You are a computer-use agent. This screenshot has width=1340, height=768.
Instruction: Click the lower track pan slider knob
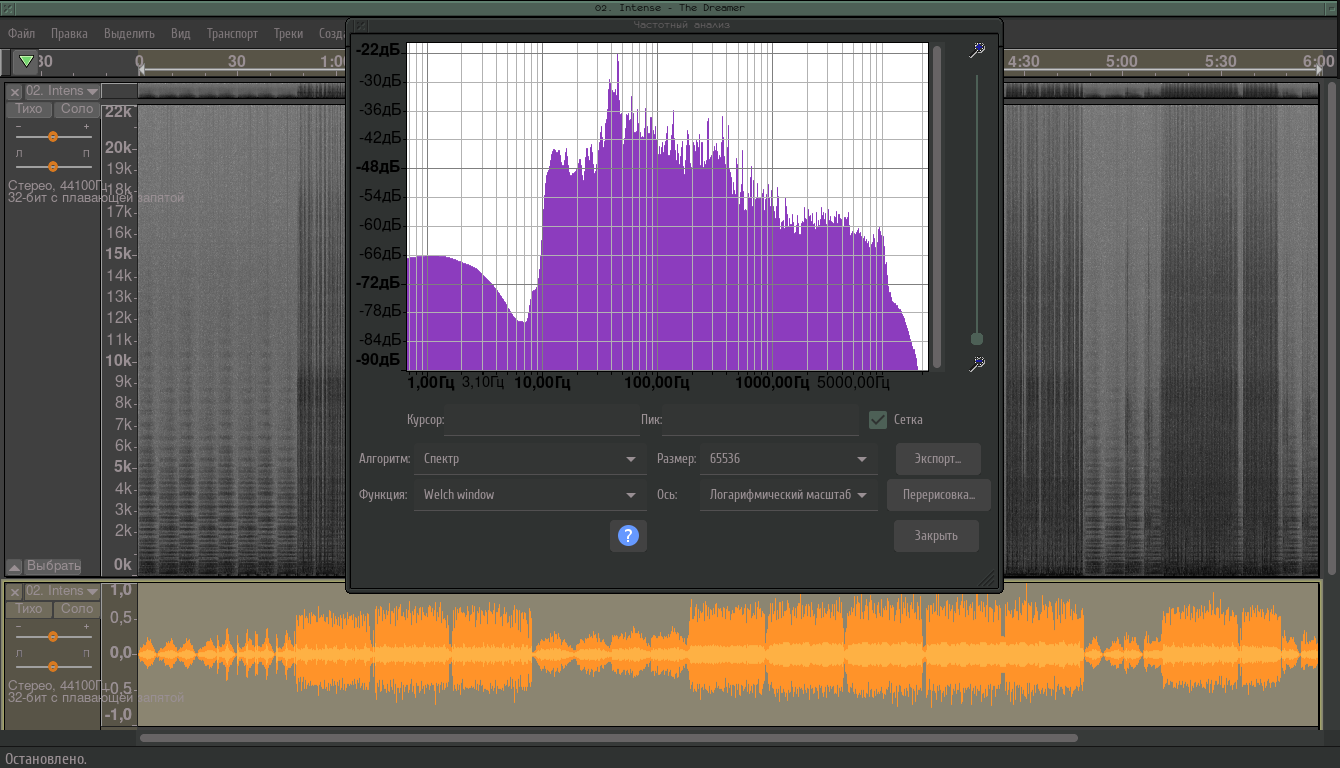pos(53,666)
